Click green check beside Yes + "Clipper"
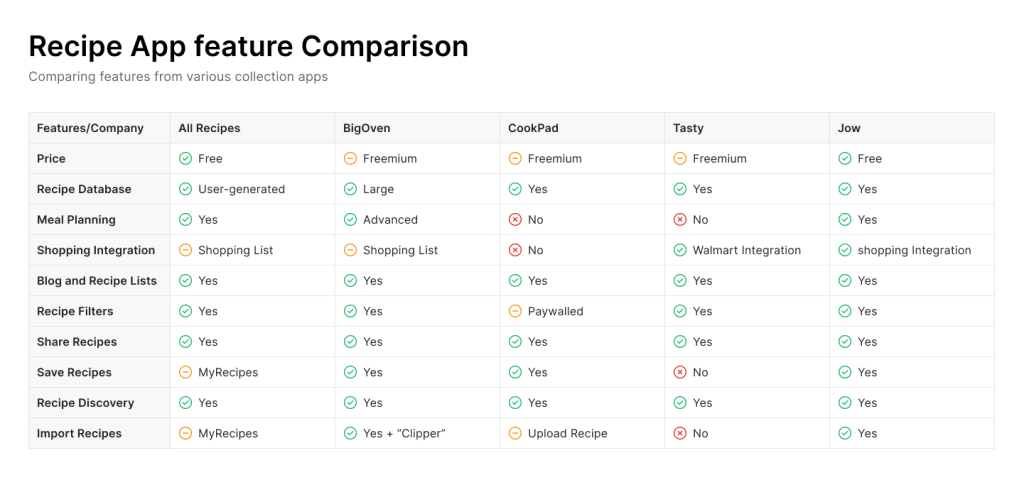This screenshot has height=497, width=1024. [350, 434]
